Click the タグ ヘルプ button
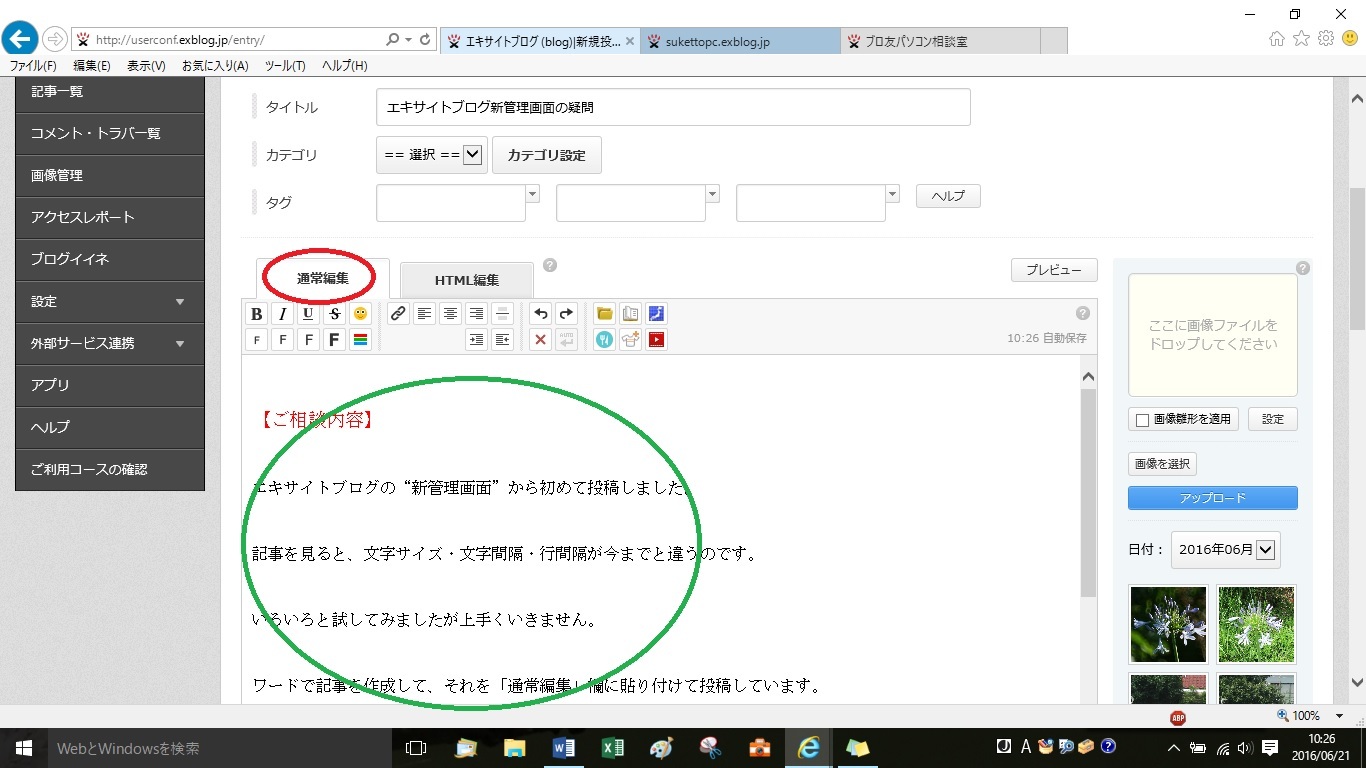Viewport: 1366px width, 768px height. 948,196
